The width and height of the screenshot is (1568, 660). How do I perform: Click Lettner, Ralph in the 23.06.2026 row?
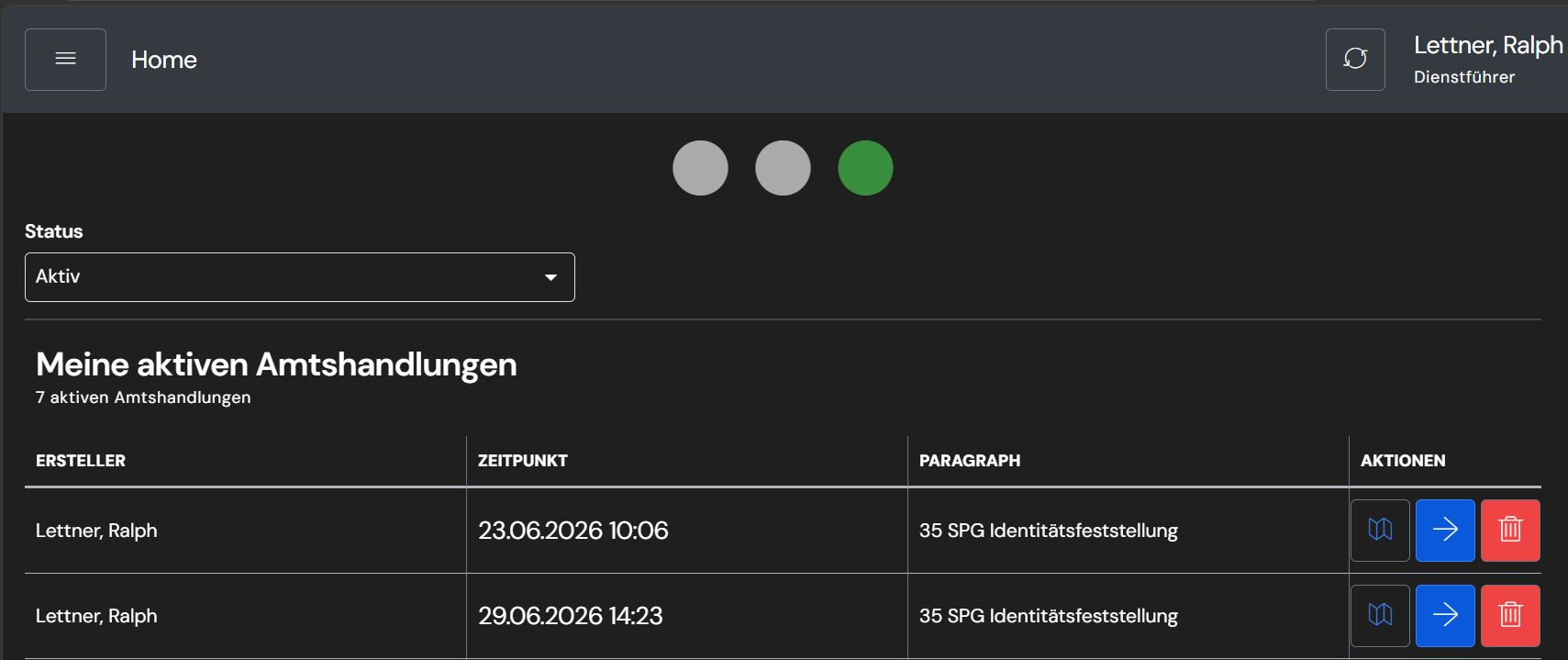pos(96,531)
